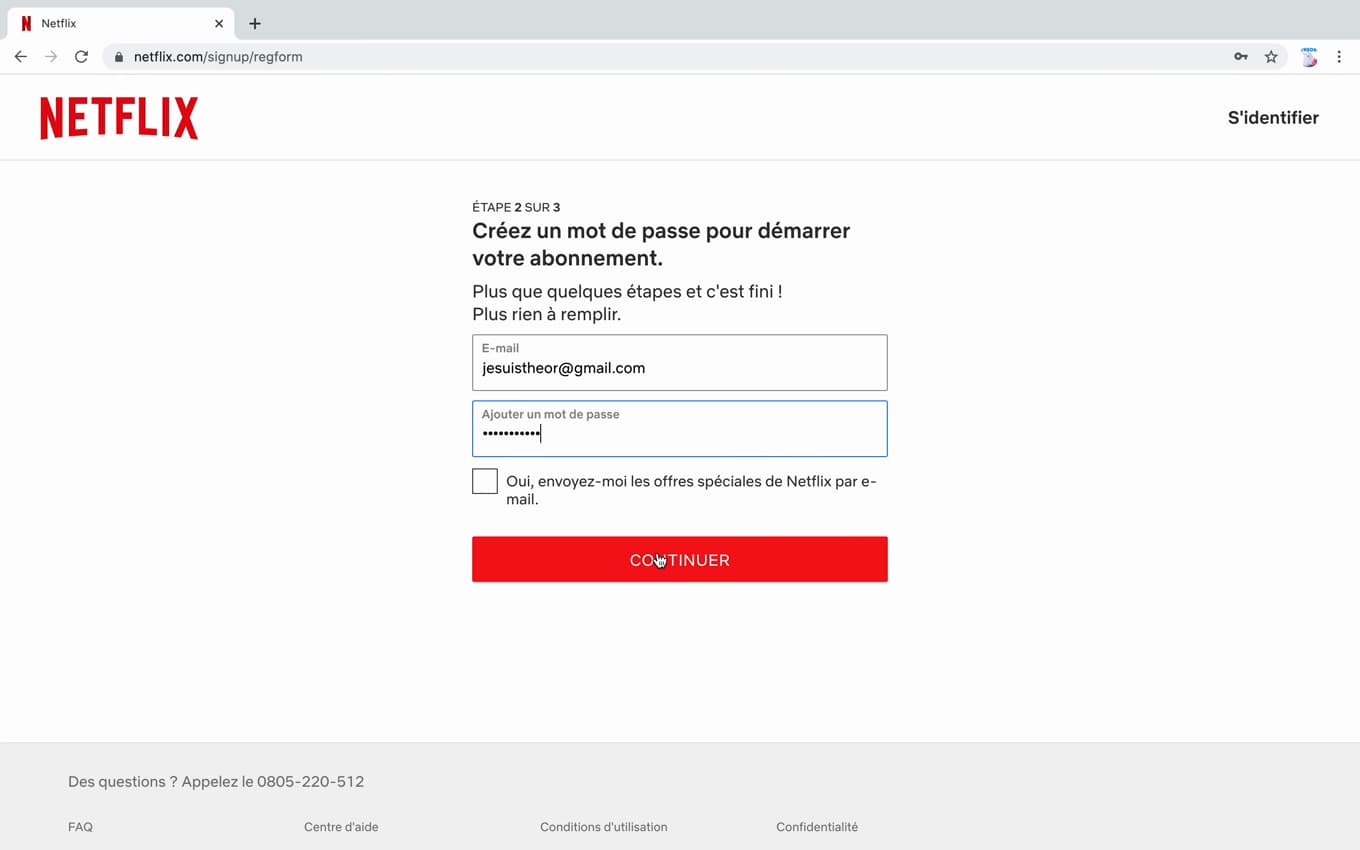Focus the E-mail input field
Image resolution: width=1360 pixels, height=850 pixels.
point(680,363)
